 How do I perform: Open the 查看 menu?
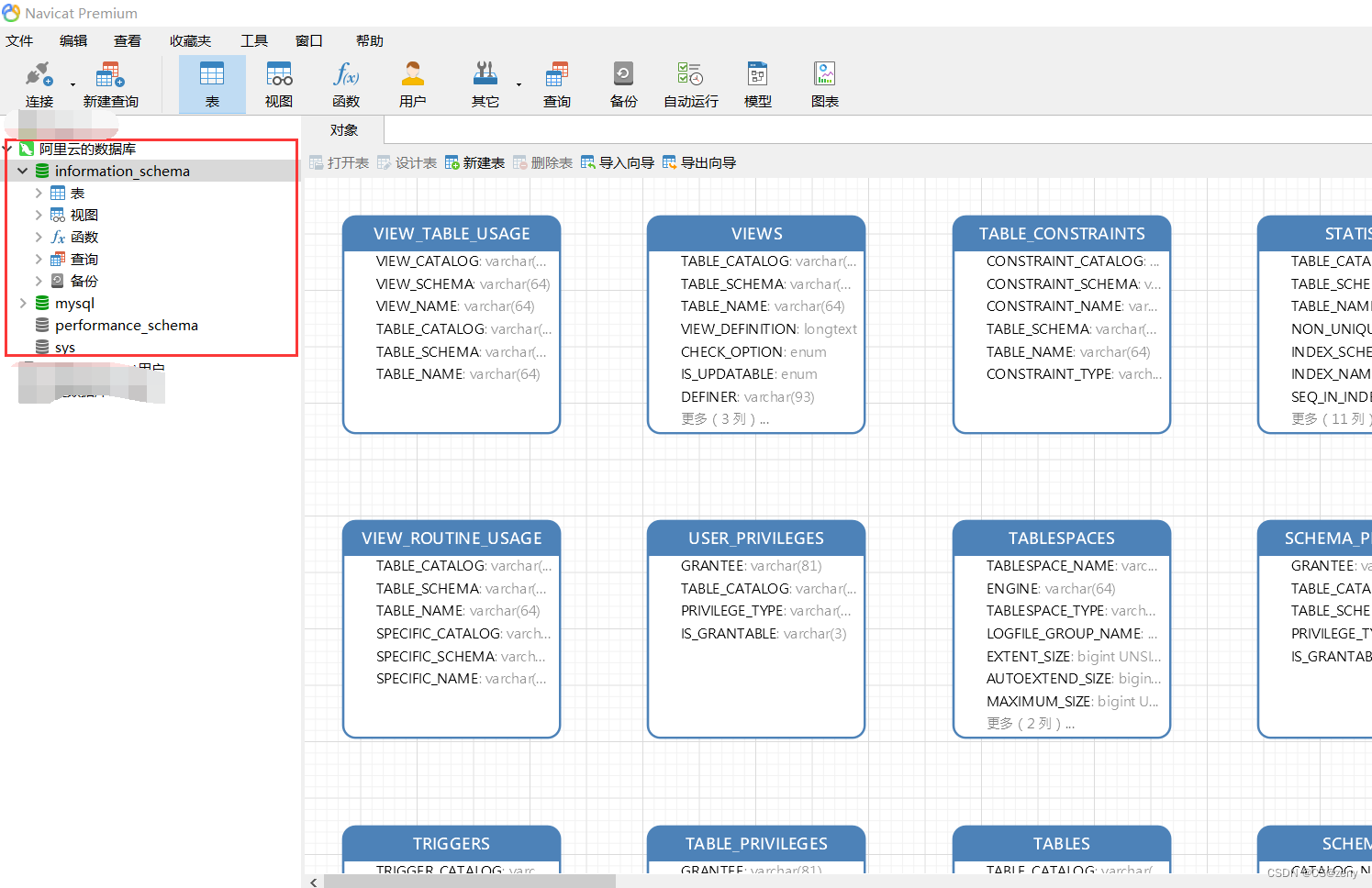click(128, 40)
